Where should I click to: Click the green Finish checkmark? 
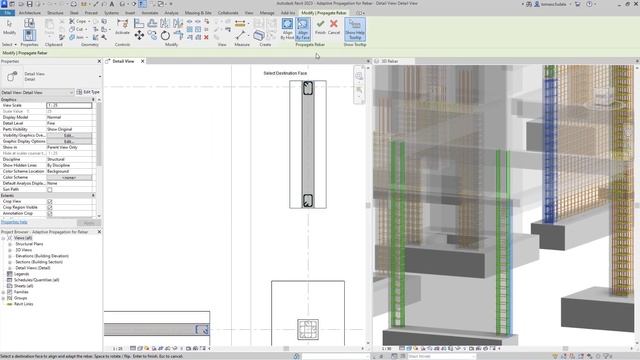pos(320,27)
